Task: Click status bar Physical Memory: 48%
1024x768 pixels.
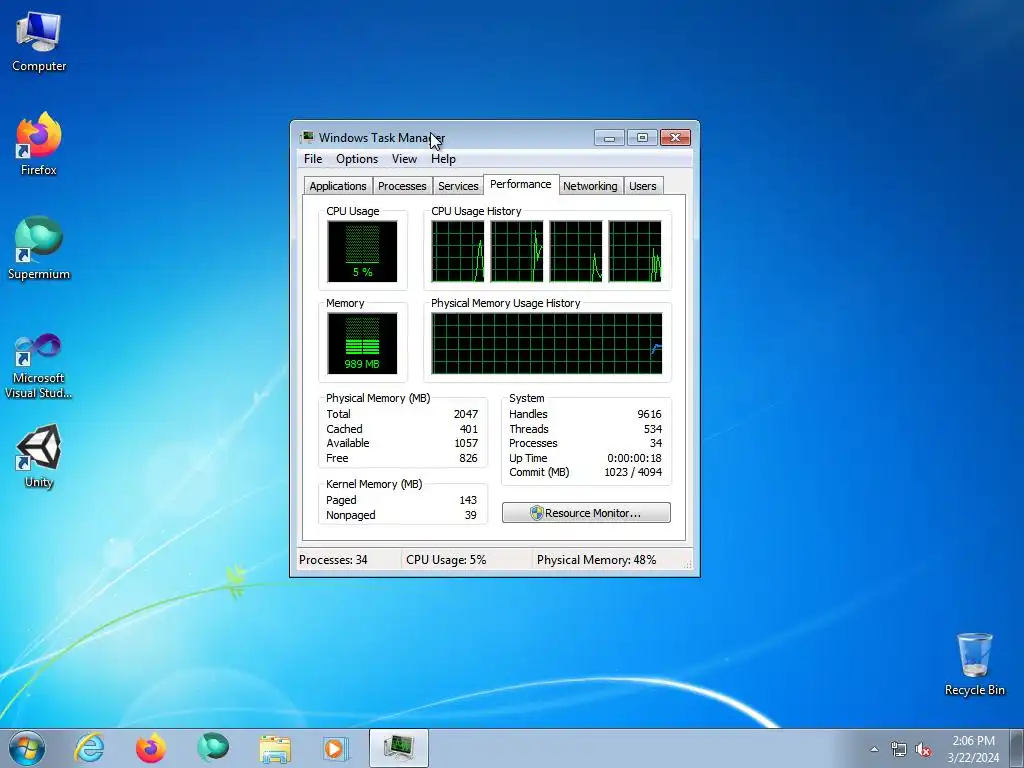Action: (x=596, y=560)
